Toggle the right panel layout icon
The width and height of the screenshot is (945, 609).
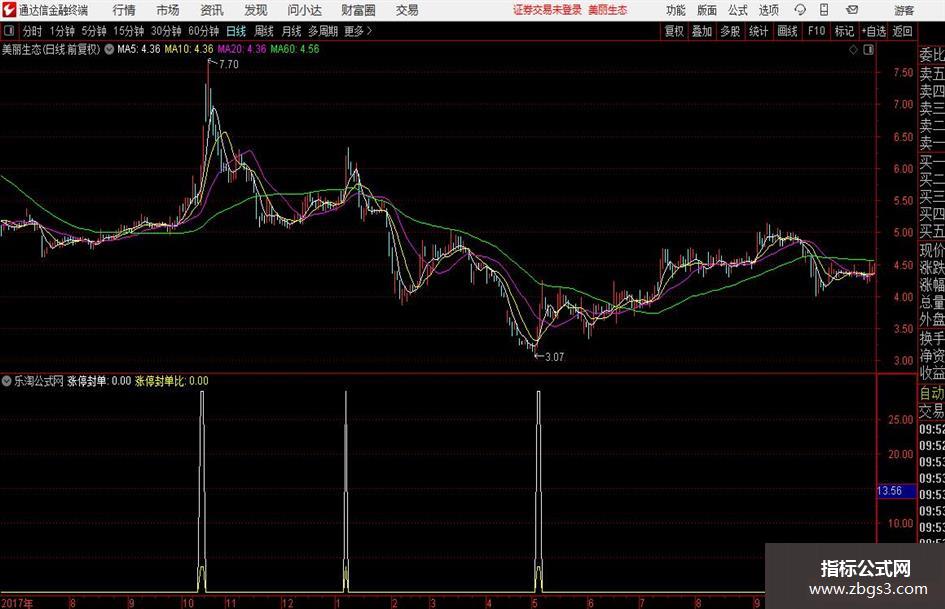point(868,50)
